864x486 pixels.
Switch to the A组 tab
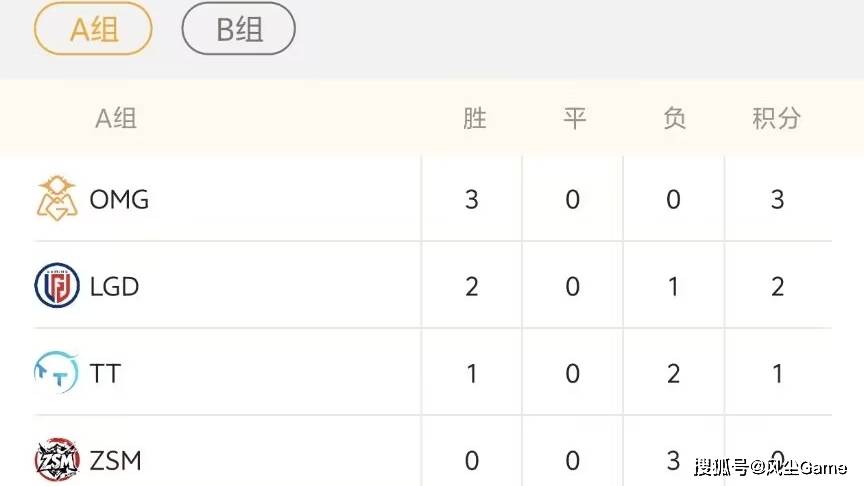(93, 29)
